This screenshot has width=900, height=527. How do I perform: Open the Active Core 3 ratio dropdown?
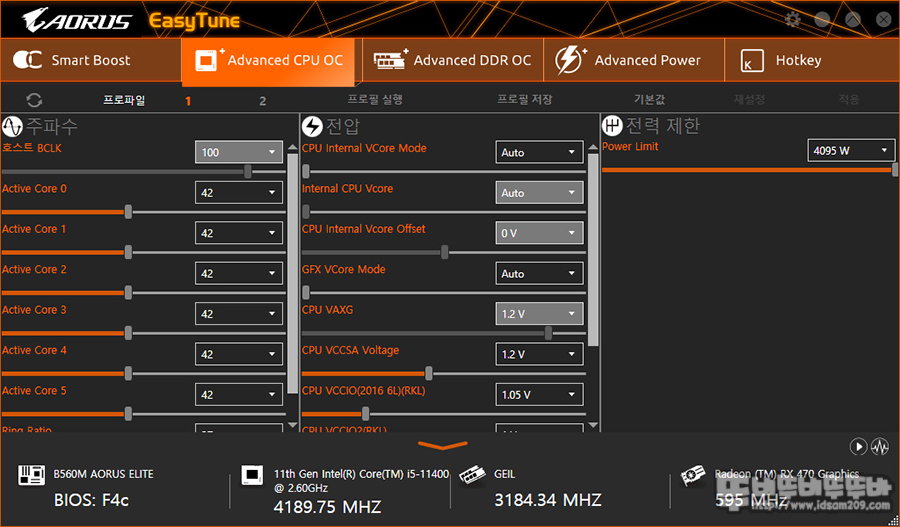click(x=239, y=313)
